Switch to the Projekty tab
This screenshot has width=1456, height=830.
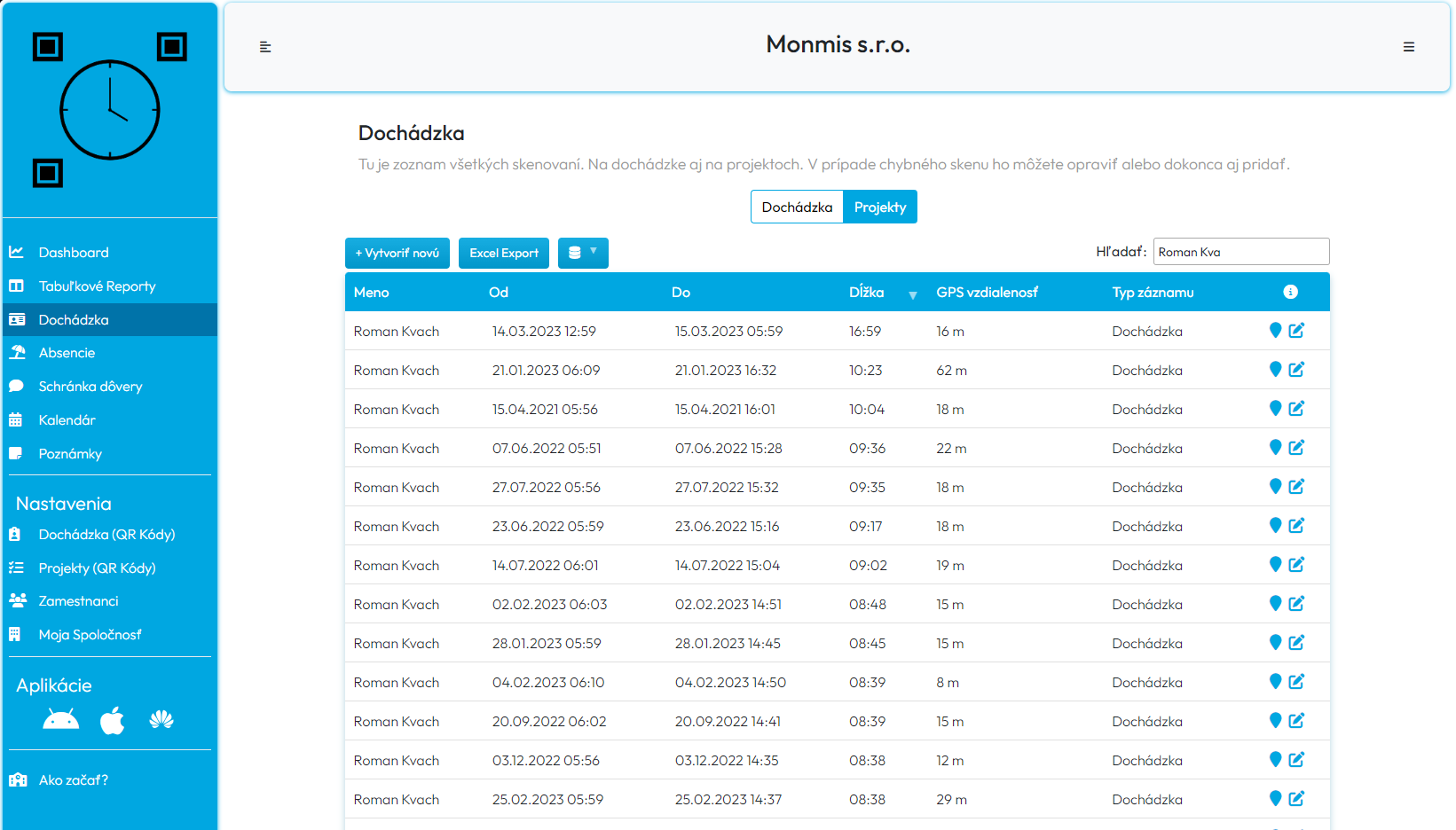[880, 207]
